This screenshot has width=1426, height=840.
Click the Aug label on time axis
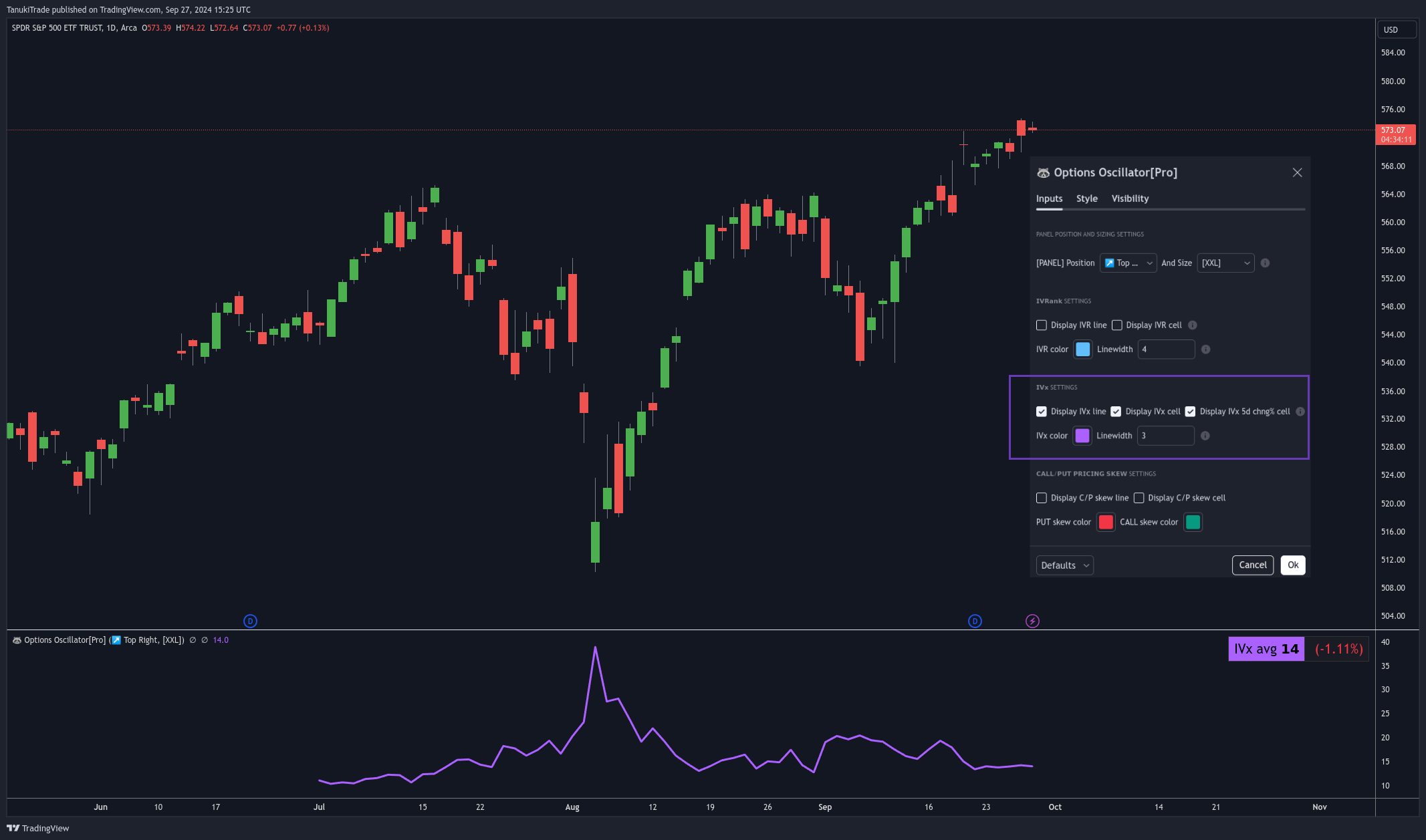click(x=572, y=807)
